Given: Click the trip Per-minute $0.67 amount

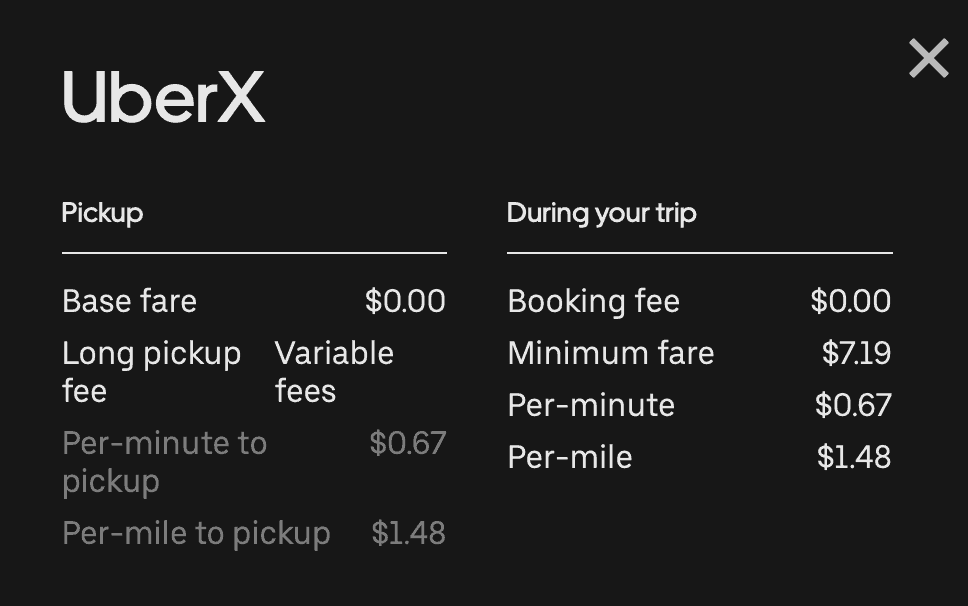Looking at the screenshot, I should pyautogui.click(x=853, y=405).
